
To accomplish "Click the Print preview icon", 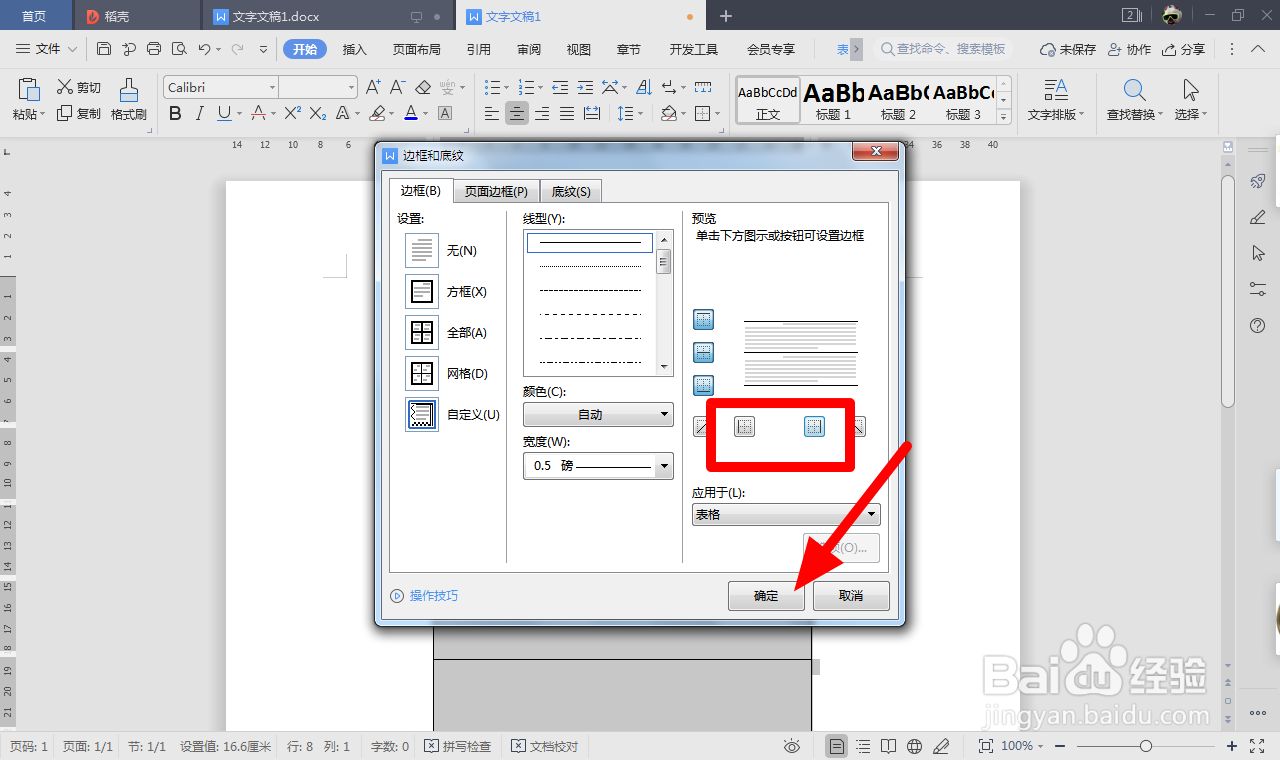I will coord(179,49).
